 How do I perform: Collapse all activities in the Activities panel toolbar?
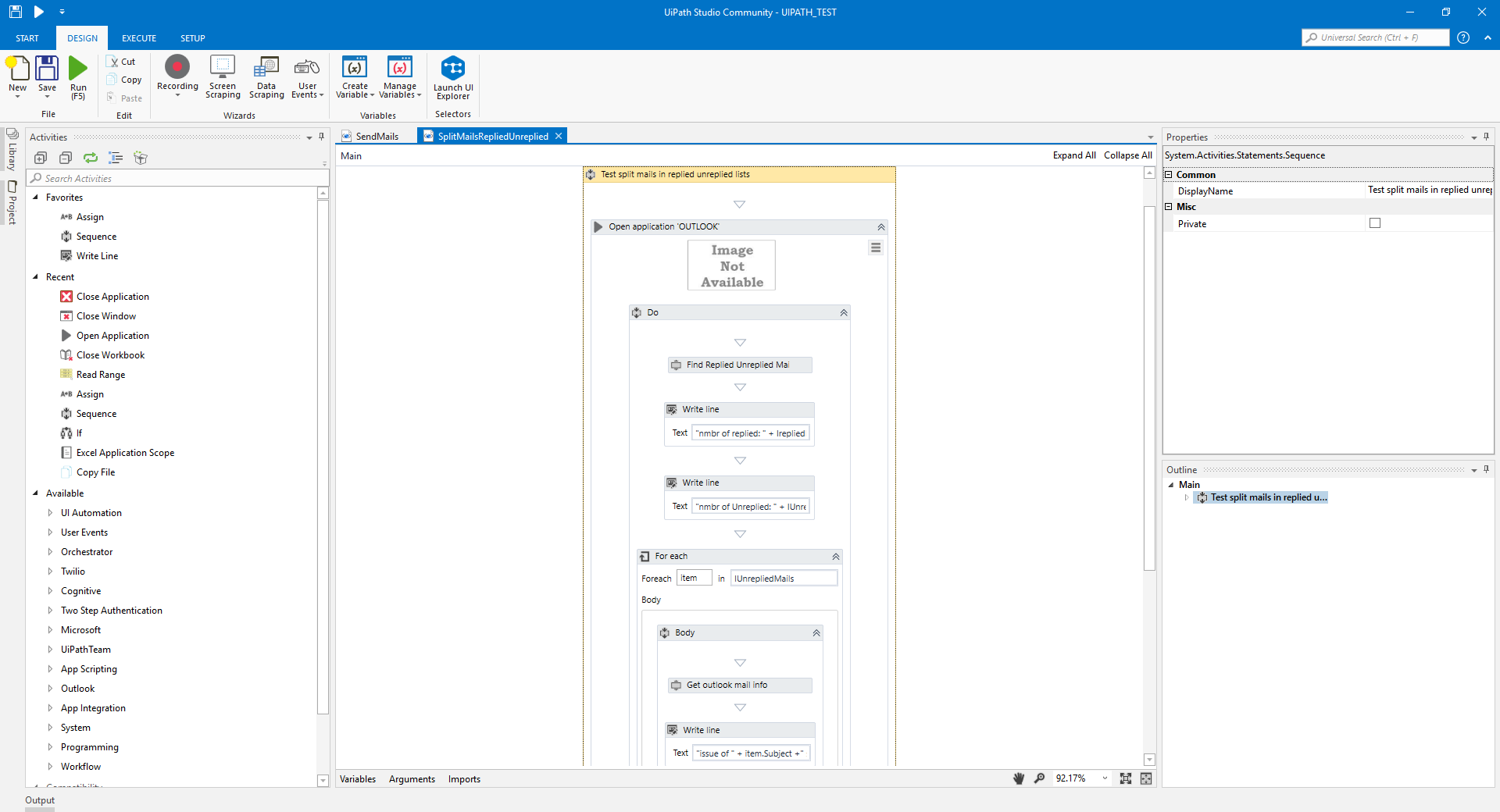(x=66, y=158)
